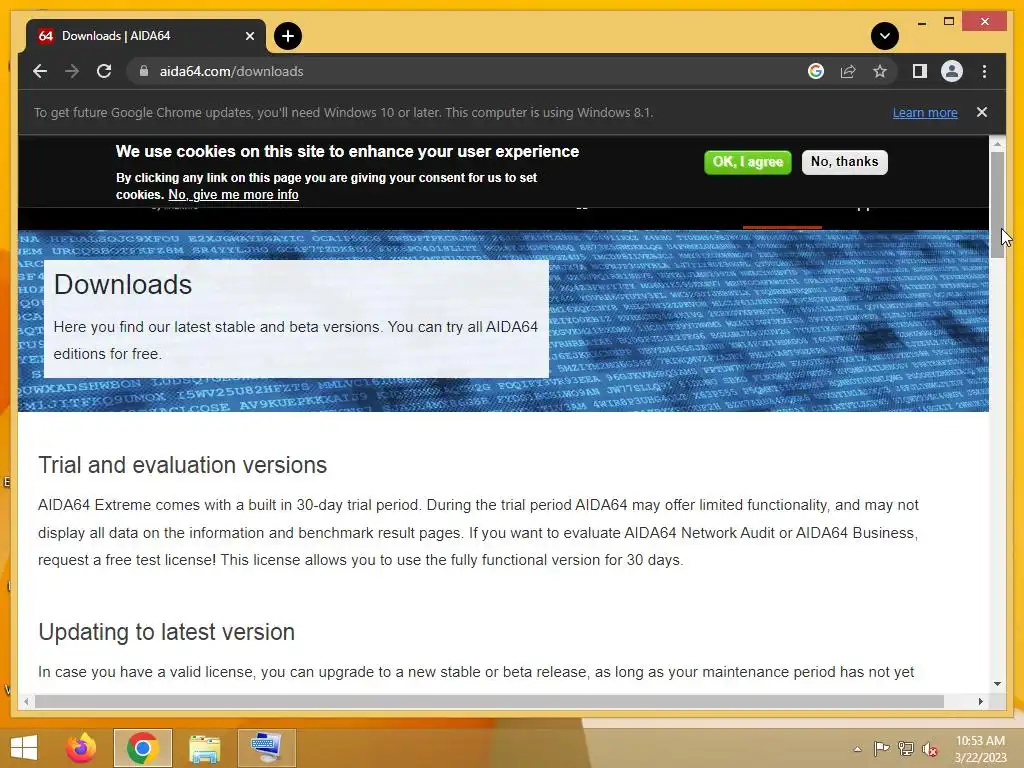
Task: Click the Downloads heading
Action: coord(123,285)
